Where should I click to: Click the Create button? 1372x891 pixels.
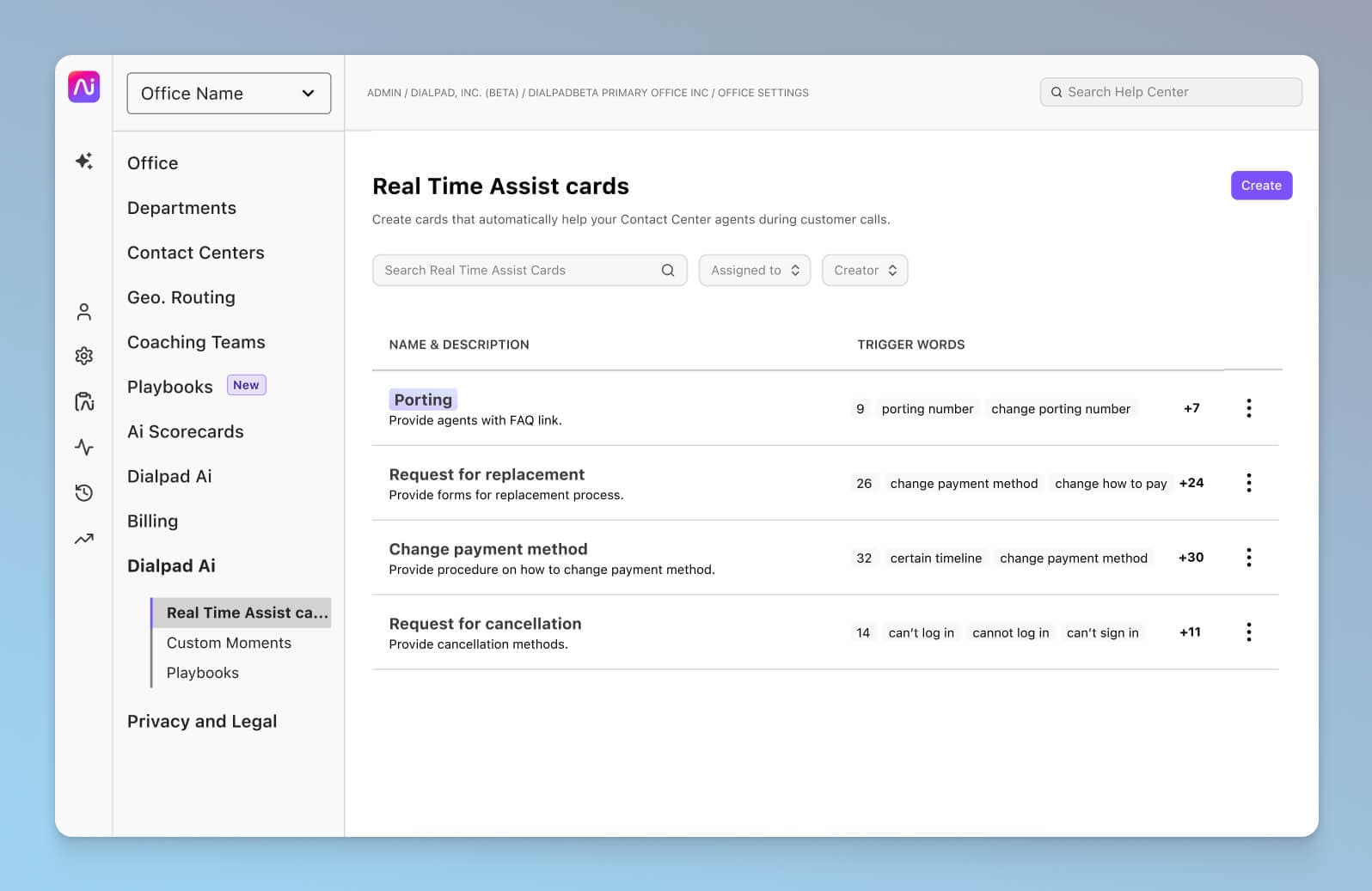pos(1260,186)
